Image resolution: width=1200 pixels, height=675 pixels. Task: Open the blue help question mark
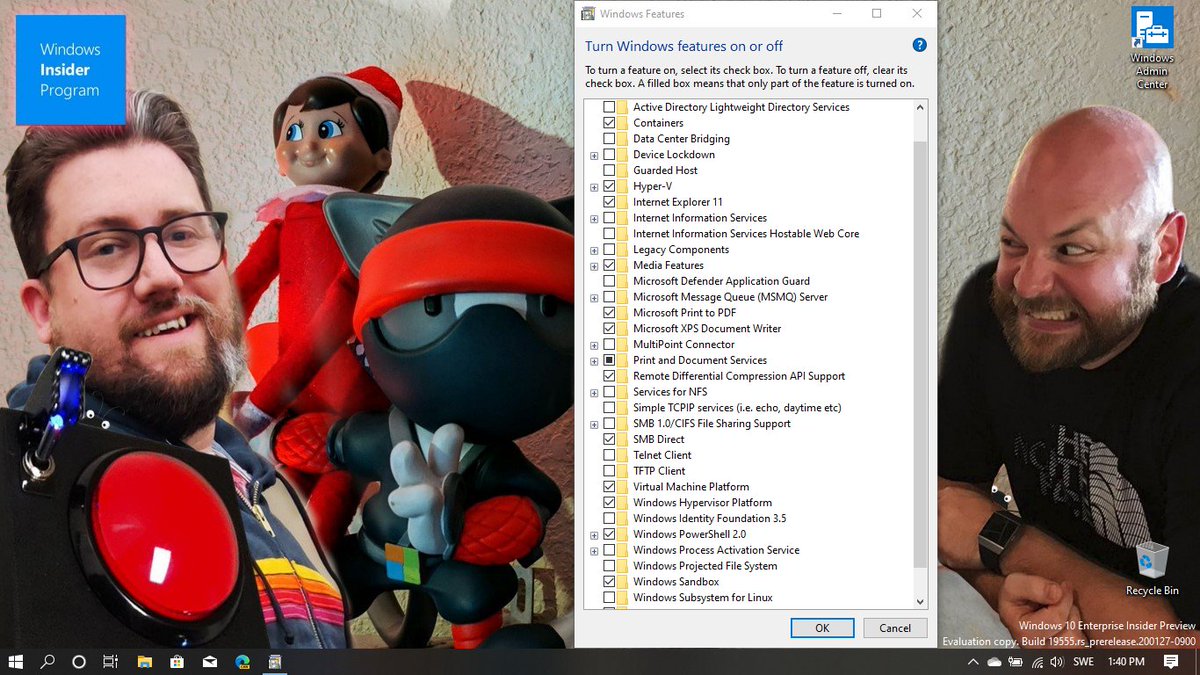pyautogui.click(x=920, y=45)
